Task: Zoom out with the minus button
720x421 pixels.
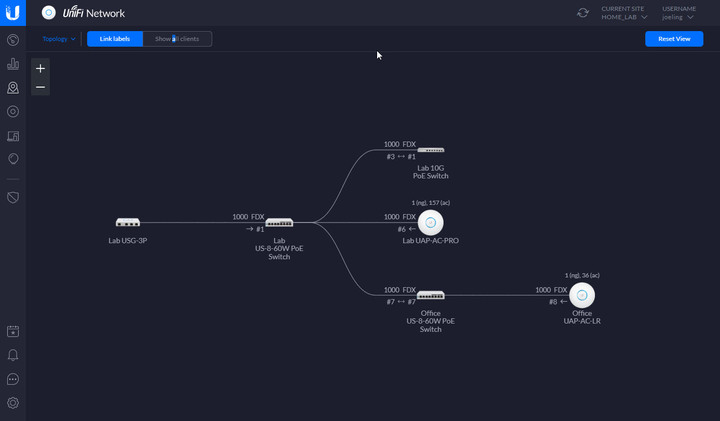Action: pyautogui.click(x=40, y=87)
